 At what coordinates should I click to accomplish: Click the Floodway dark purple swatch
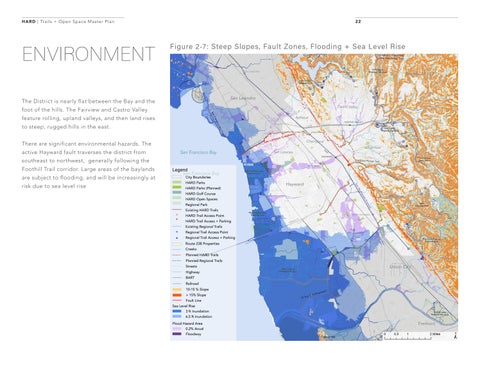coord(177,334)
